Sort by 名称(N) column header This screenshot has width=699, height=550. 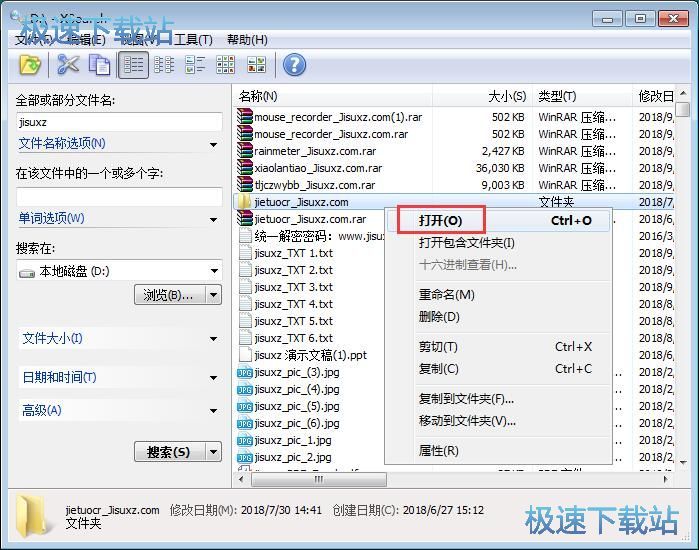pyautogui.click(x=333, y=96)
